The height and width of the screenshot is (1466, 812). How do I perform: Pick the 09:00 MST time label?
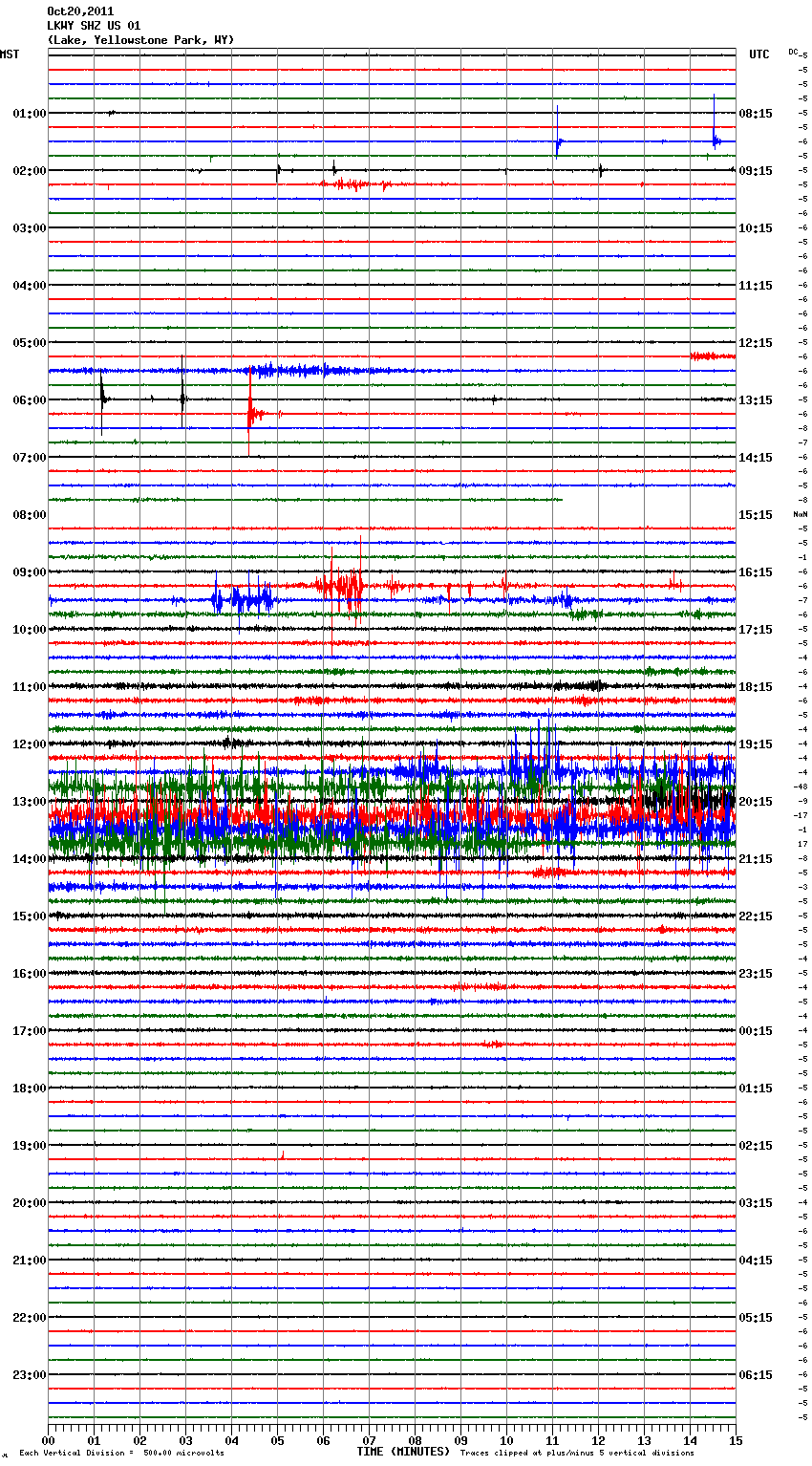click(x=29, y=572)
